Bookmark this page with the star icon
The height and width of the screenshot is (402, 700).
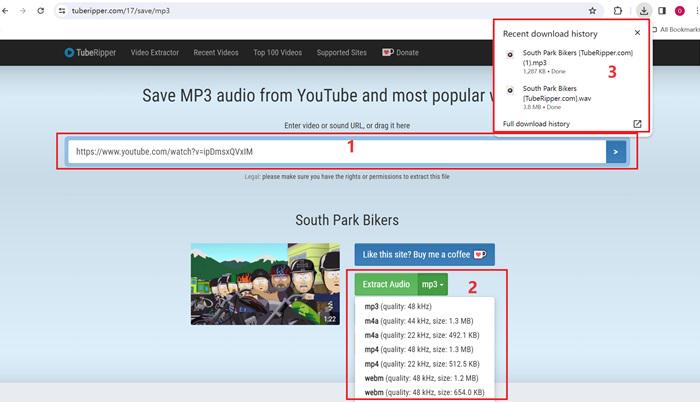tap(592, 11)
